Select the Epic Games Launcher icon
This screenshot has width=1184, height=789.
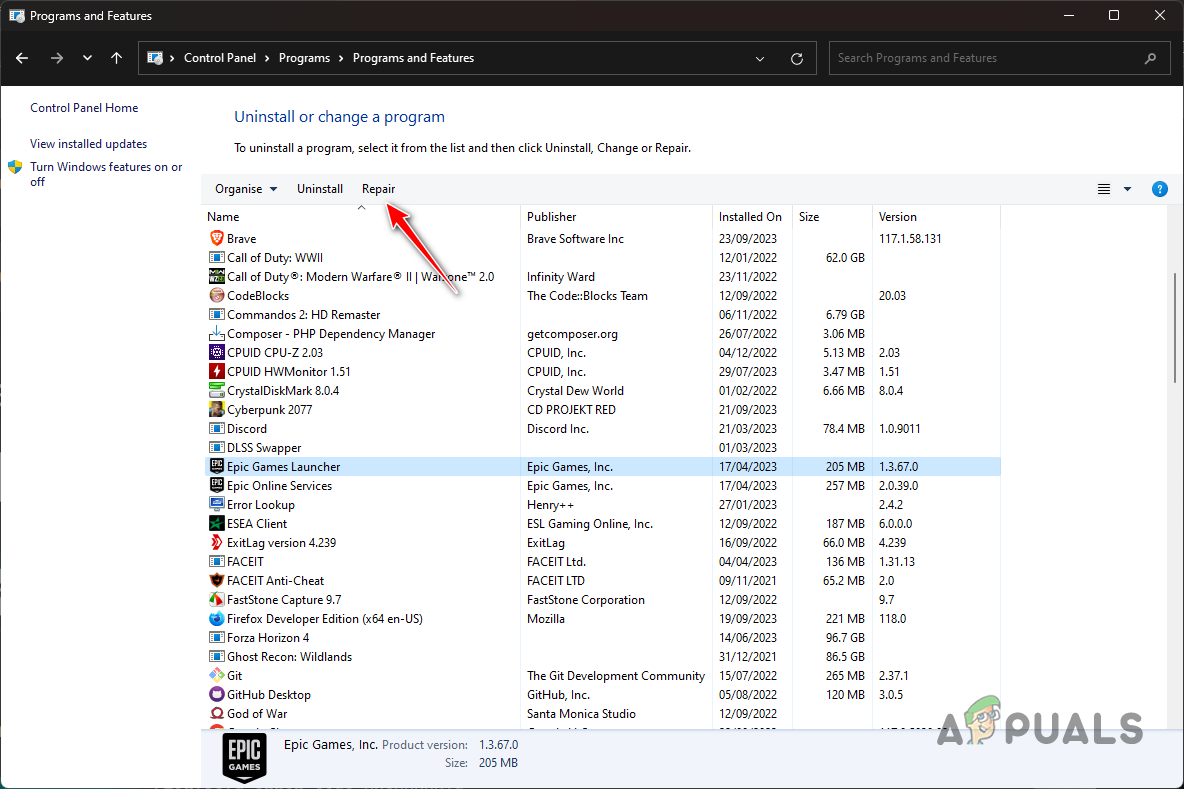point(216,466)
